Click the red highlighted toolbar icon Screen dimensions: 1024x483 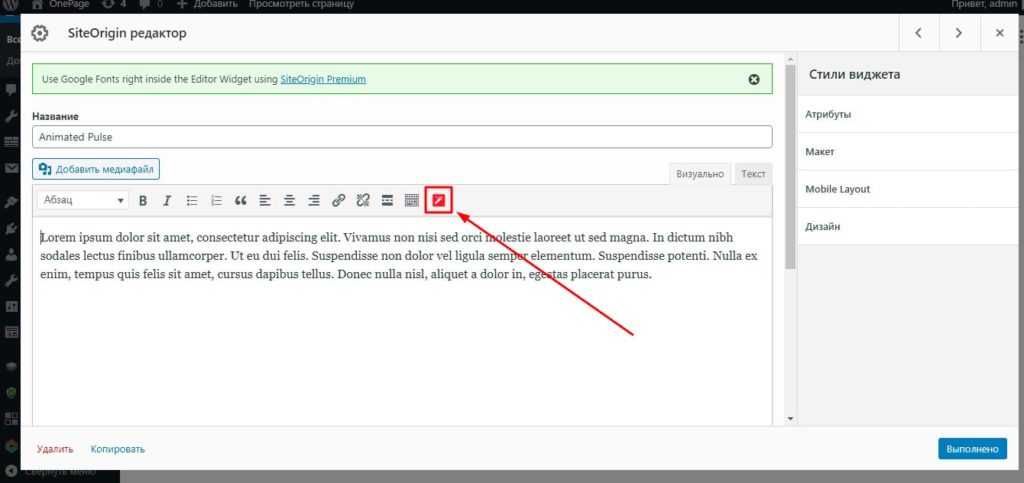(438, 200)
